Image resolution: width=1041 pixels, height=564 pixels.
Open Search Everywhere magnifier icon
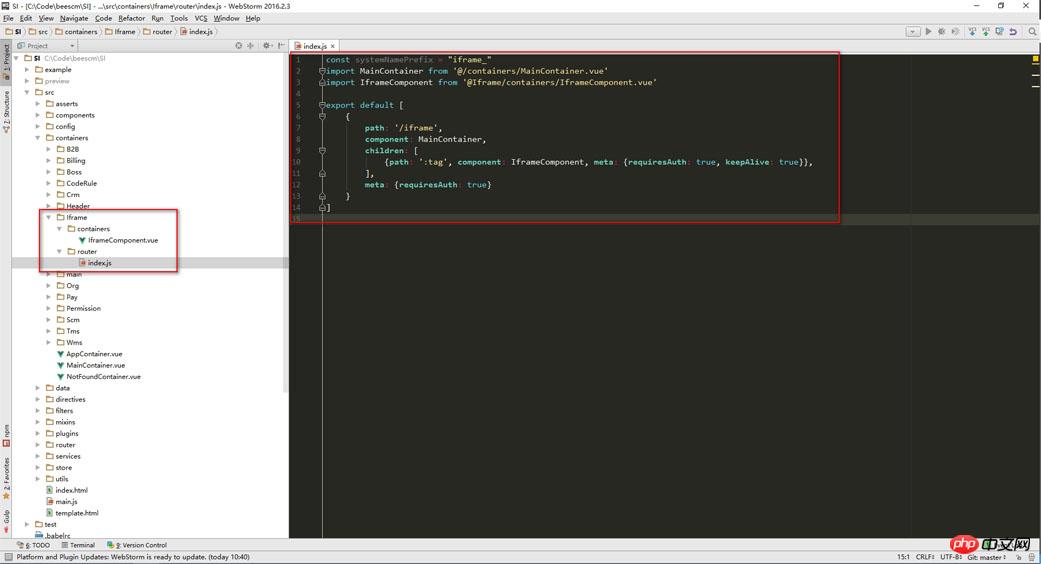[1032, 32]
